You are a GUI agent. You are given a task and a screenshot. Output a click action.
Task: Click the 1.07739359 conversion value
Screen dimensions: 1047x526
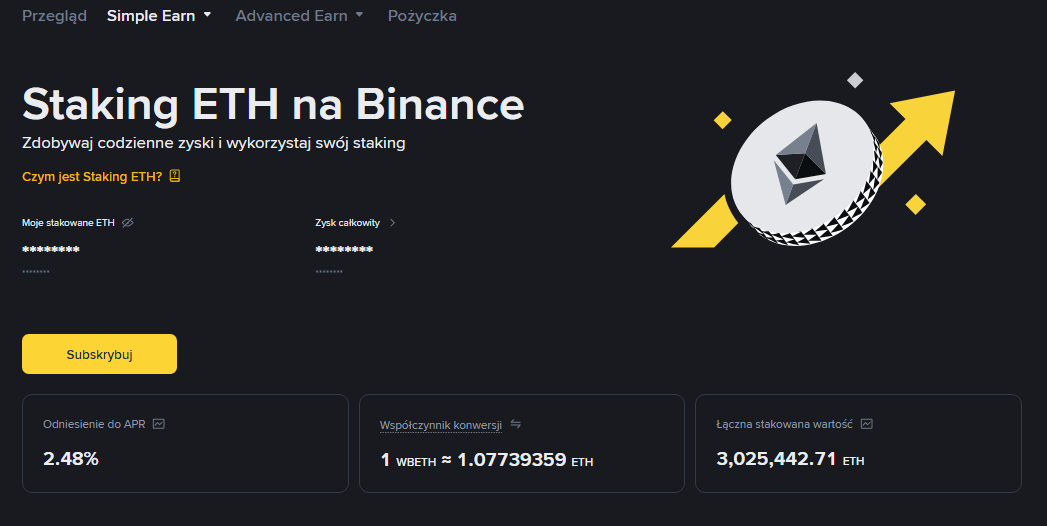[x=511, y=460]
